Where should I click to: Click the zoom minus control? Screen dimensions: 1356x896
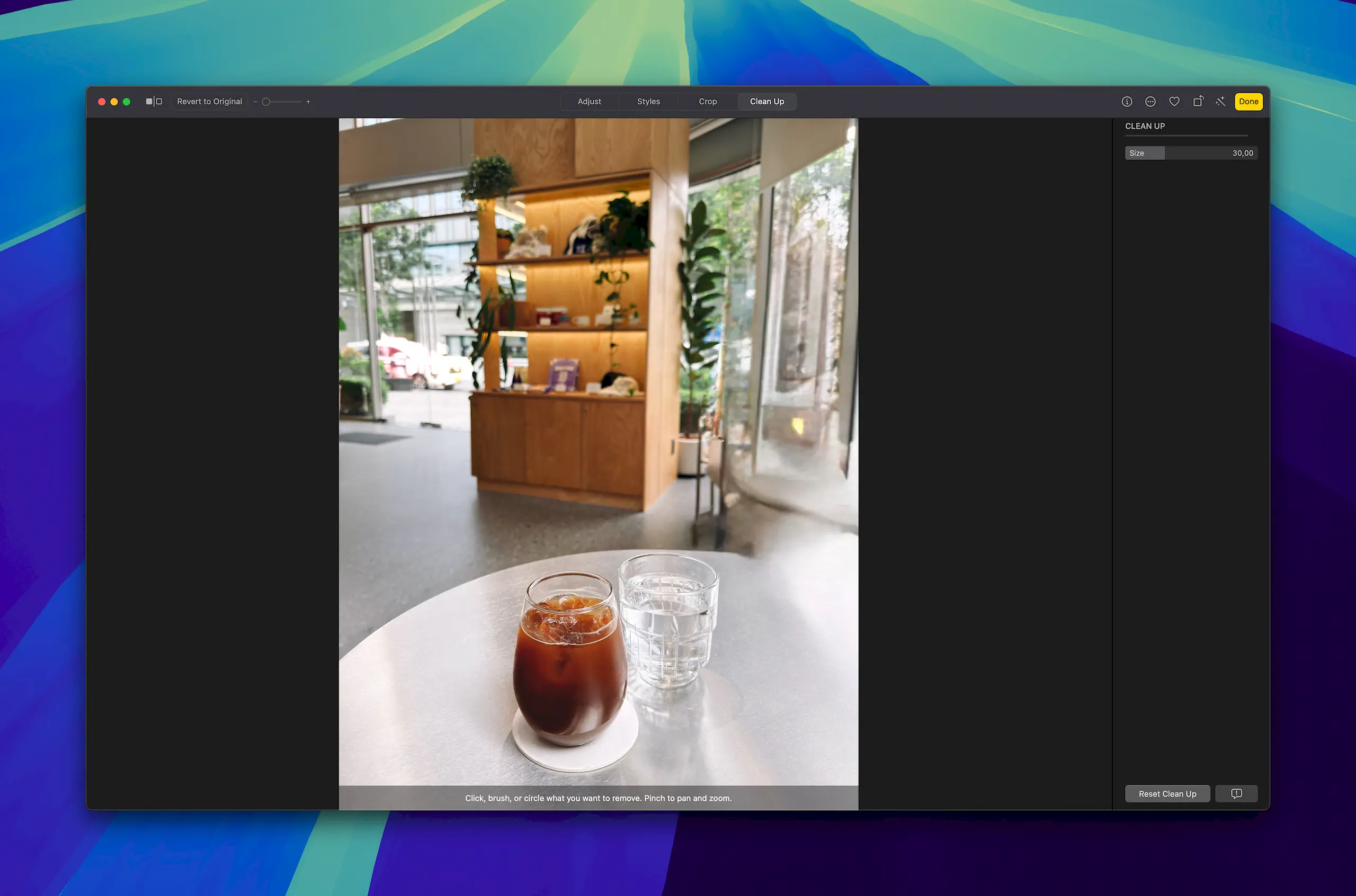coord(256,102)
